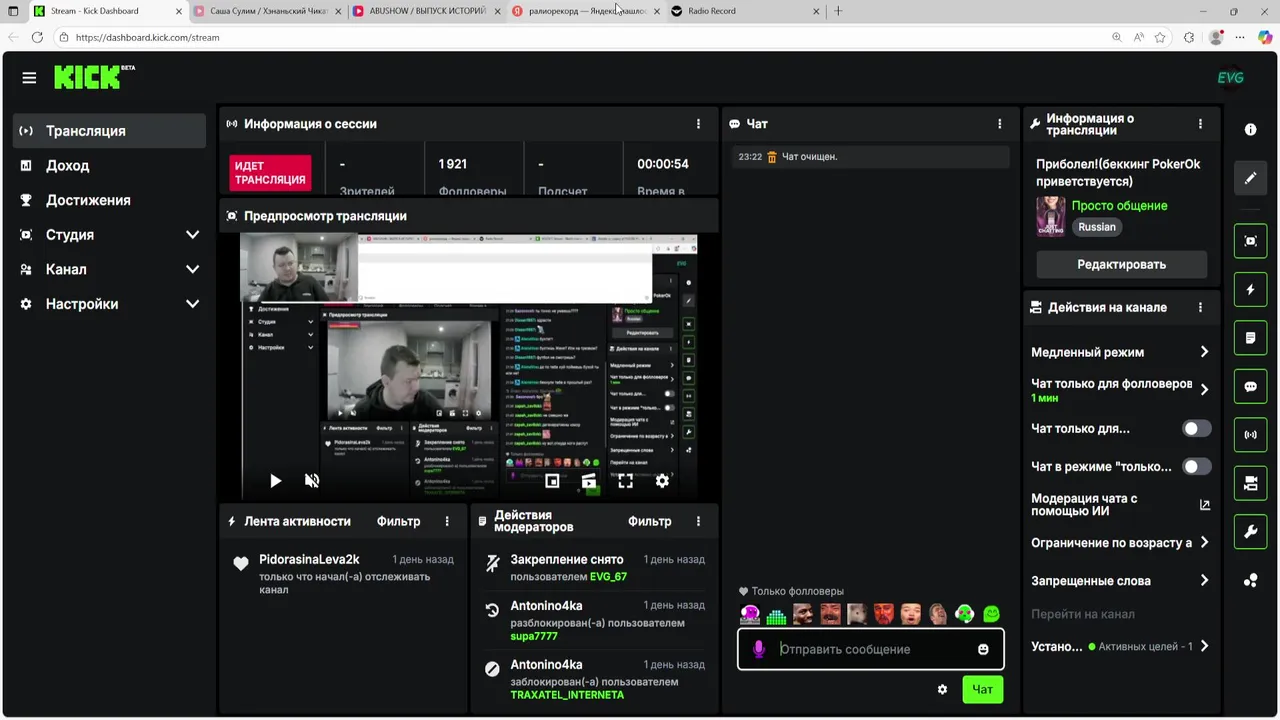Click the info icon in right sidebar
The image size is (1280, 720).
point(1250,130)
